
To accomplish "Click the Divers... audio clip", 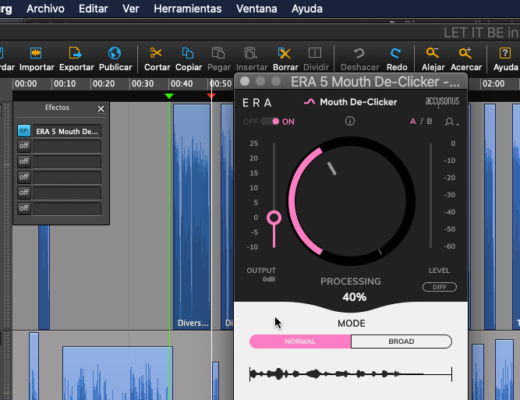I will [x=192, y=217].
